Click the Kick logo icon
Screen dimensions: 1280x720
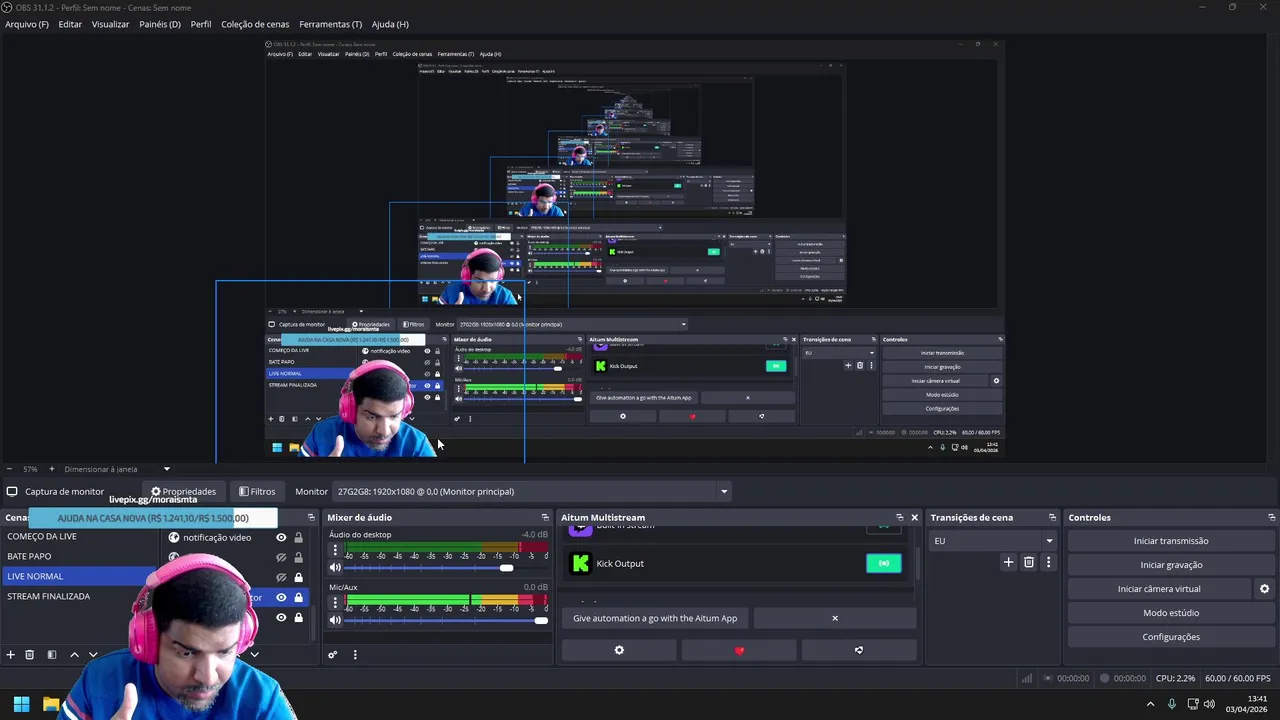click(x=580, y=563)
